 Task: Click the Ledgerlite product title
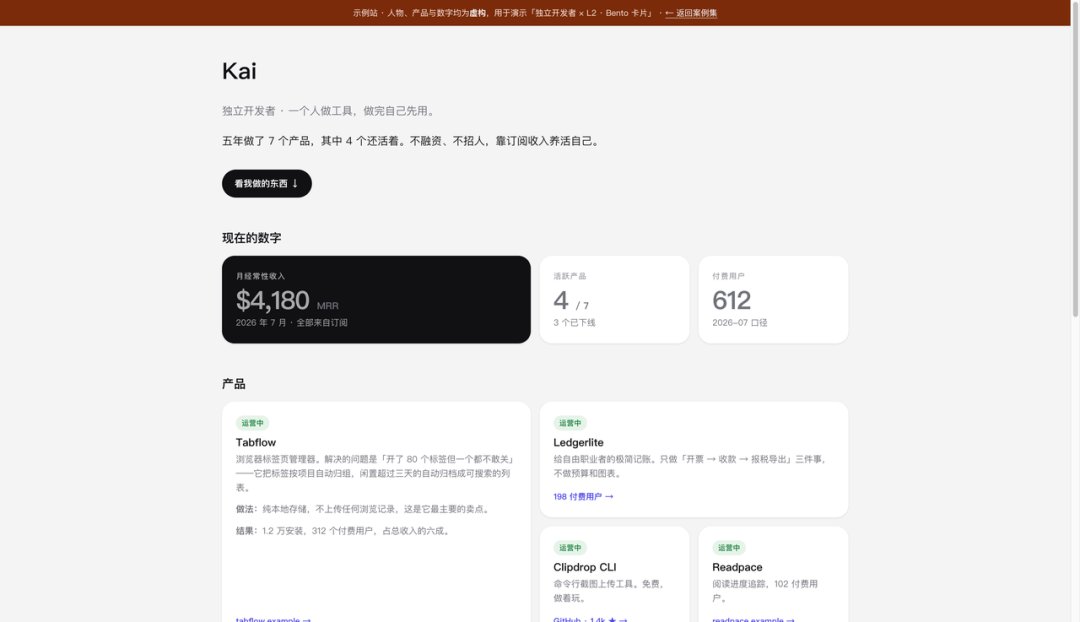click(x=578, y=442)
